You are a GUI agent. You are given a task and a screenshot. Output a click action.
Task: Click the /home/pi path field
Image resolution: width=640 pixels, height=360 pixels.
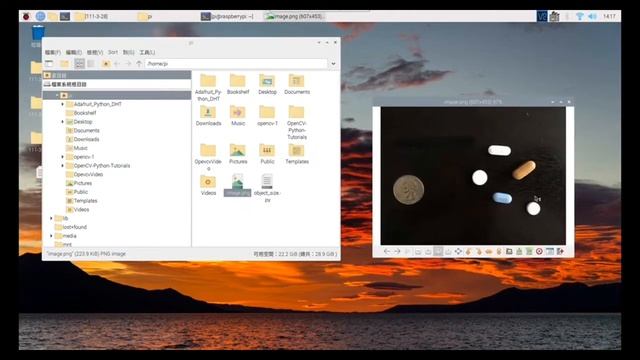click(x=236, y=64)
